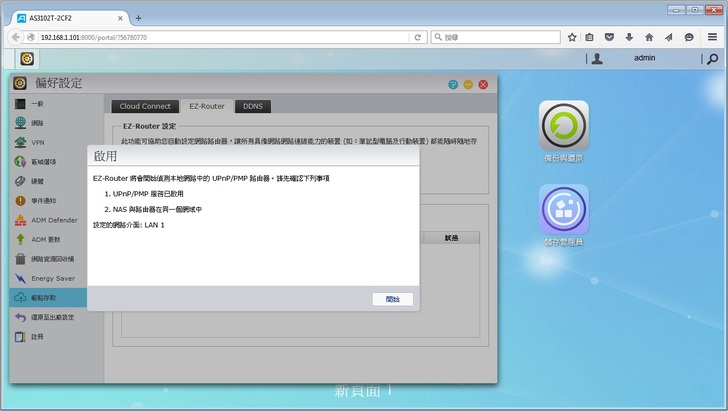Click the ADM magnifier search icon
Image resolution: width=728 pixels, height=411 pixels.
713,59
